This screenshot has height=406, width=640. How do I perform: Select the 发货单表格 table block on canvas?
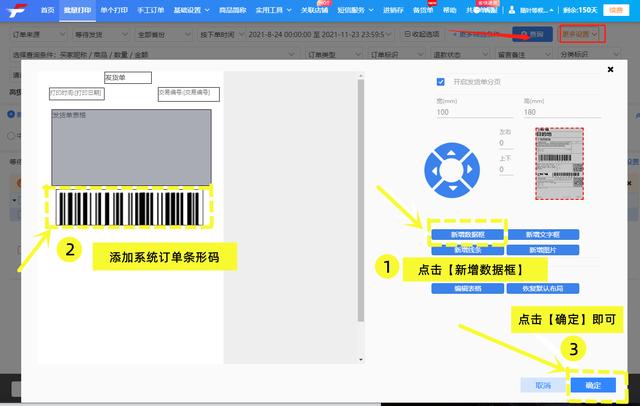pyautogui.click(x=131, y=147)
